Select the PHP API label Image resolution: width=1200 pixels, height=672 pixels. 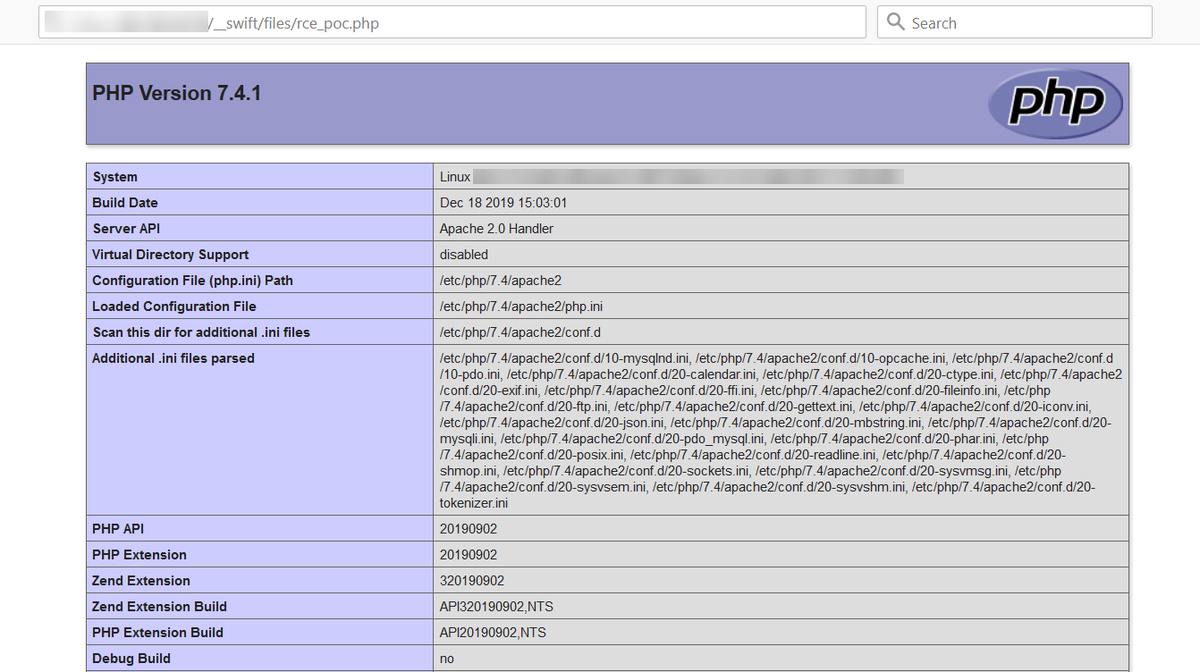[118, 529]
